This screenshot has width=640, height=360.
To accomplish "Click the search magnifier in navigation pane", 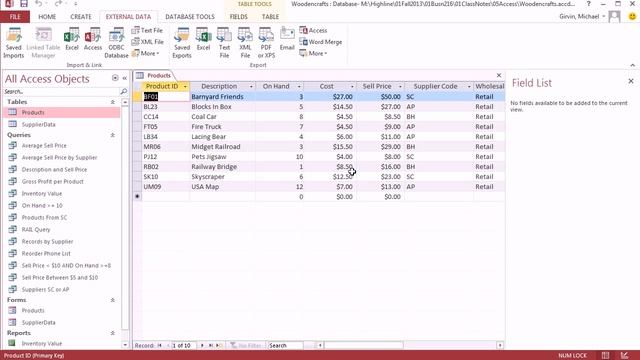I will (x=123, y=91).
